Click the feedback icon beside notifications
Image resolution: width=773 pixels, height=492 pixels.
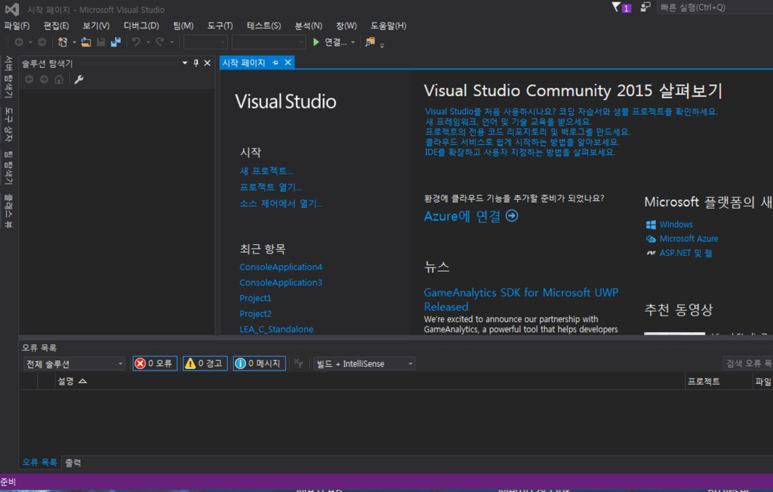point(645,7)
